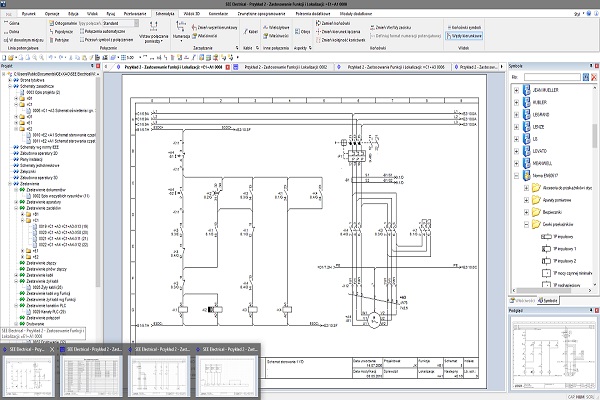Select the Wielożyłowe connection tool
The width and height of the screenshot is (600, 400).
[276, 28]
